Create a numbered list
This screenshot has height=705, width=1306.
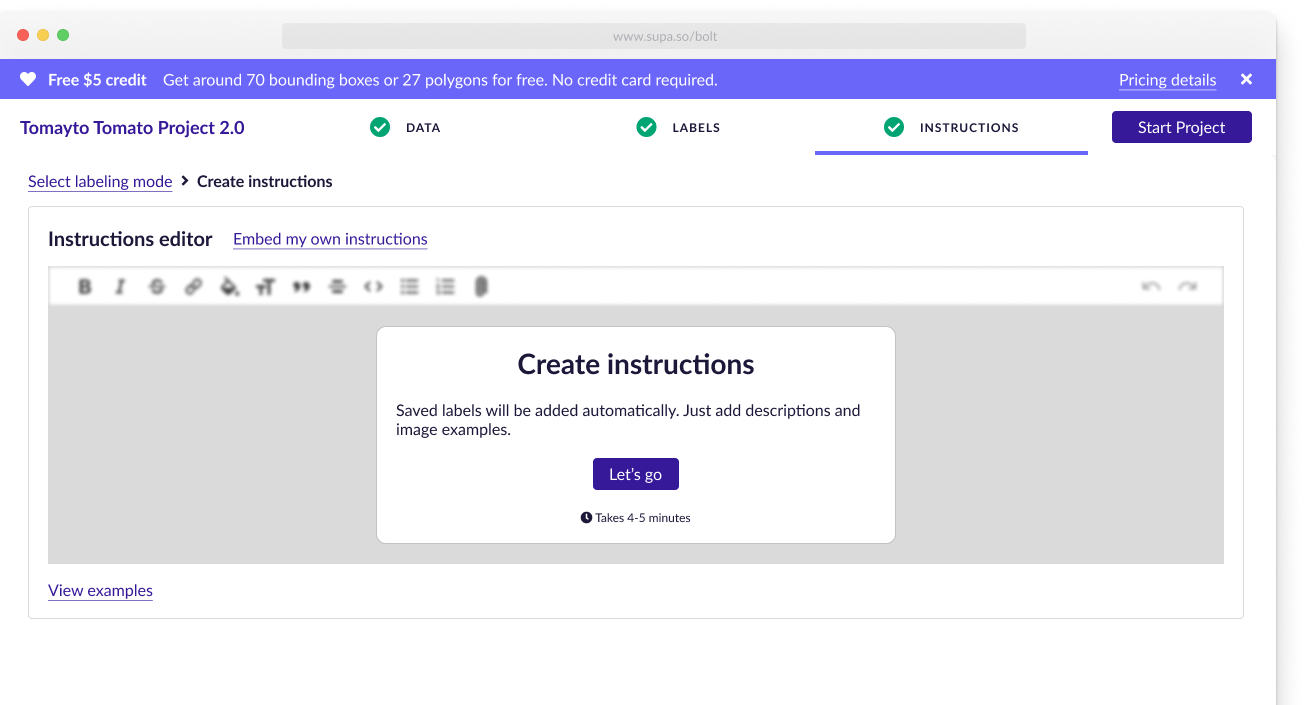pyautogui.click(x=445, y=287)
